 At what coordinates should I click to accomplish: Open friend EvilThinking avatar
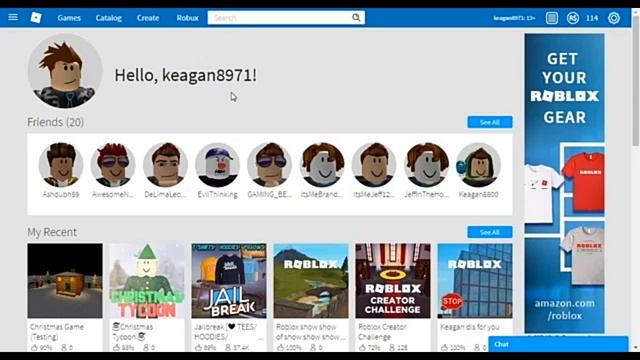tap(217, 164)
